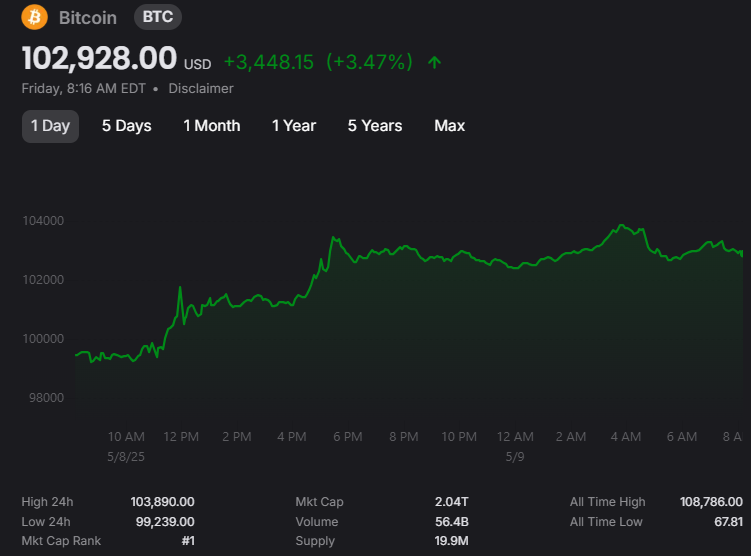Switch to the 1 Month range
This screenshot has height=556, width=751.
pyautogui.click(x=212, y=126)
